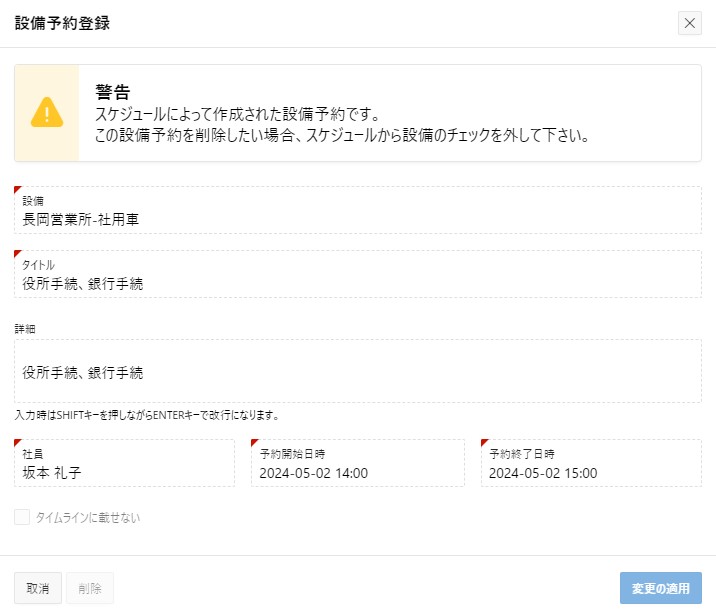Image resolution: width=716 pixels, height=616 pixels.
Task: Click the 詳細 label
Action: (25, 329)
